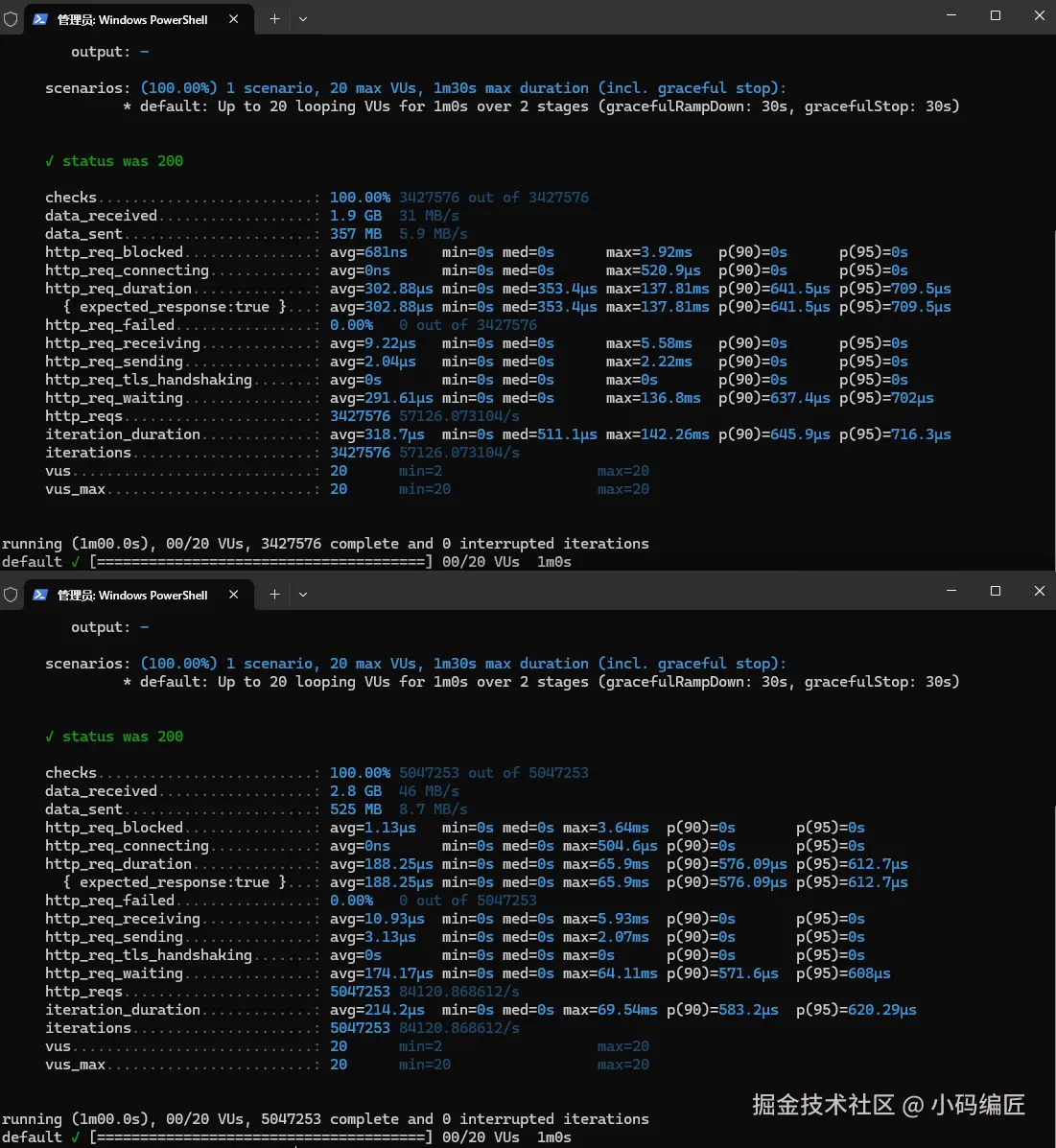Click the admin shield icon in lower terminal
Screen dimensions: 1056x1148
[x=11, y=595]
